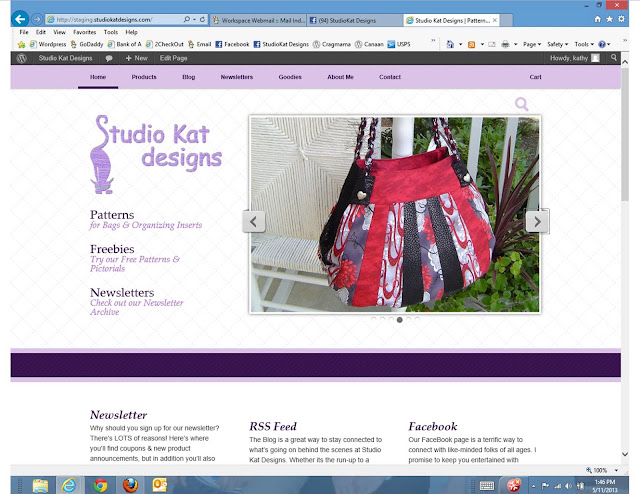Open the Blog nav item
This screenshot has height=494, width=640.
pyautogui.click(x=188, y=77)
